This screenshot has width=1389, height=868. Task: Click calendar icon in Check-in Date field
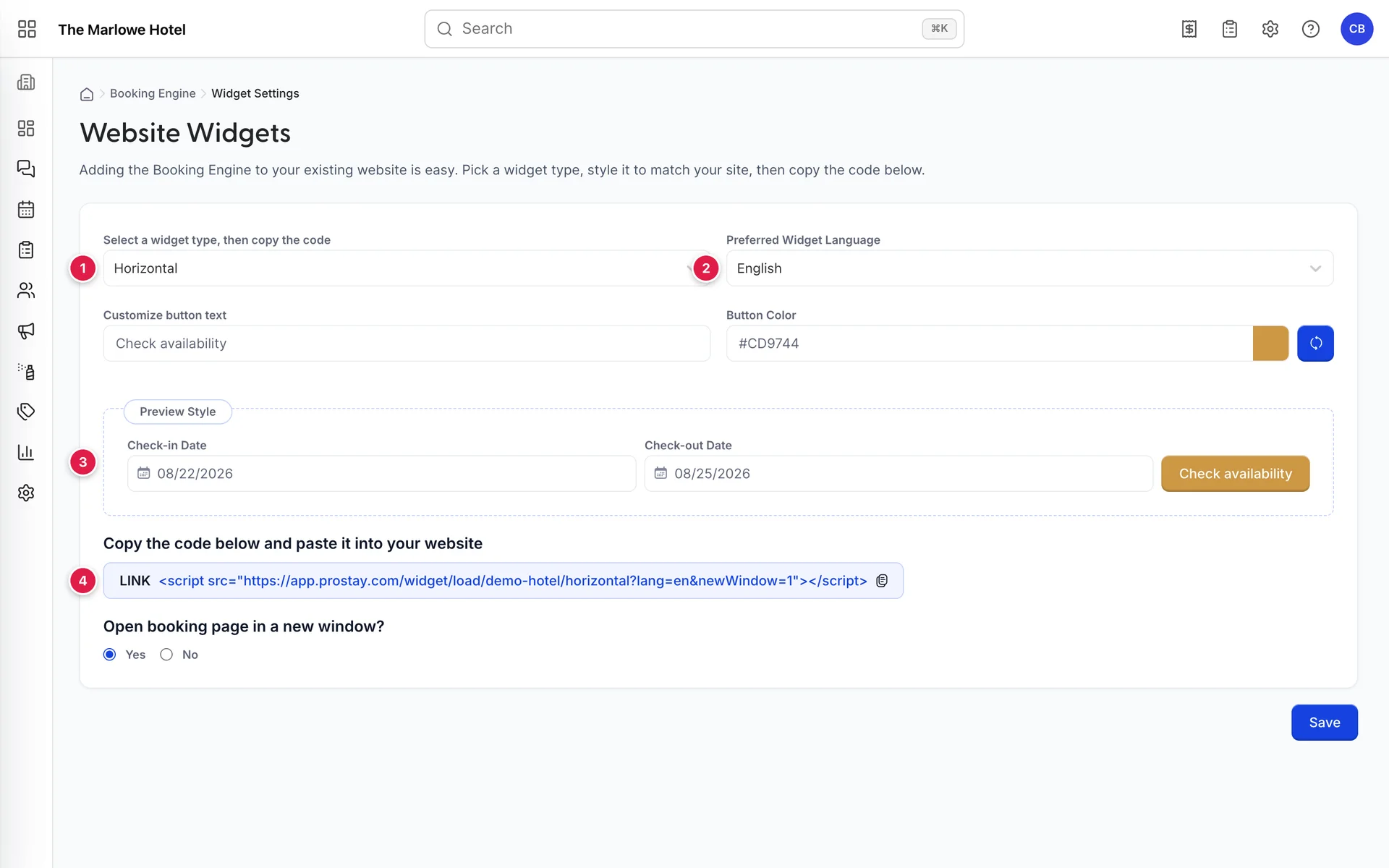(144, 473)
